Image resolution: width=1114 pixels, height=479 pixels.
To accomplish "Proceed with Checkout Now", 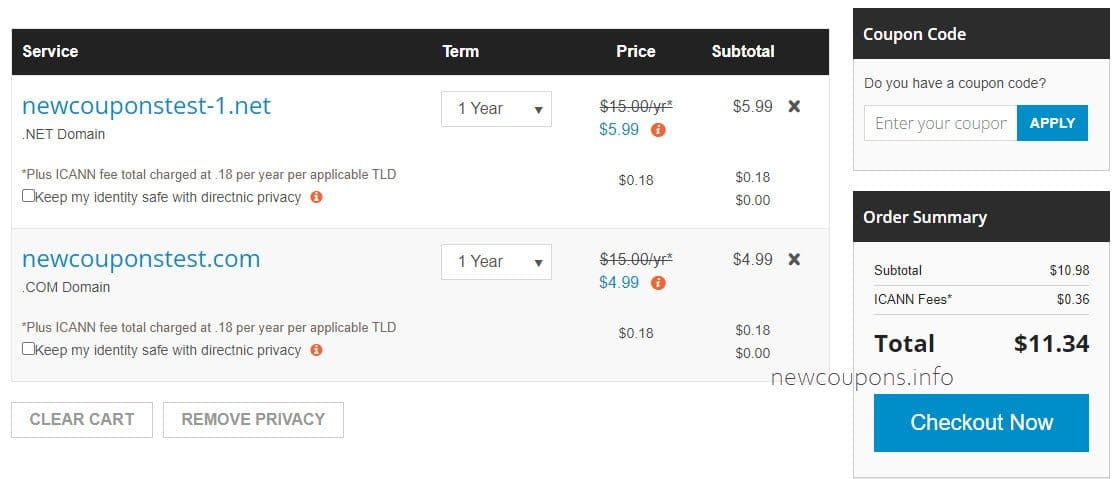I will pyautogui.click(x=981, y=422).
